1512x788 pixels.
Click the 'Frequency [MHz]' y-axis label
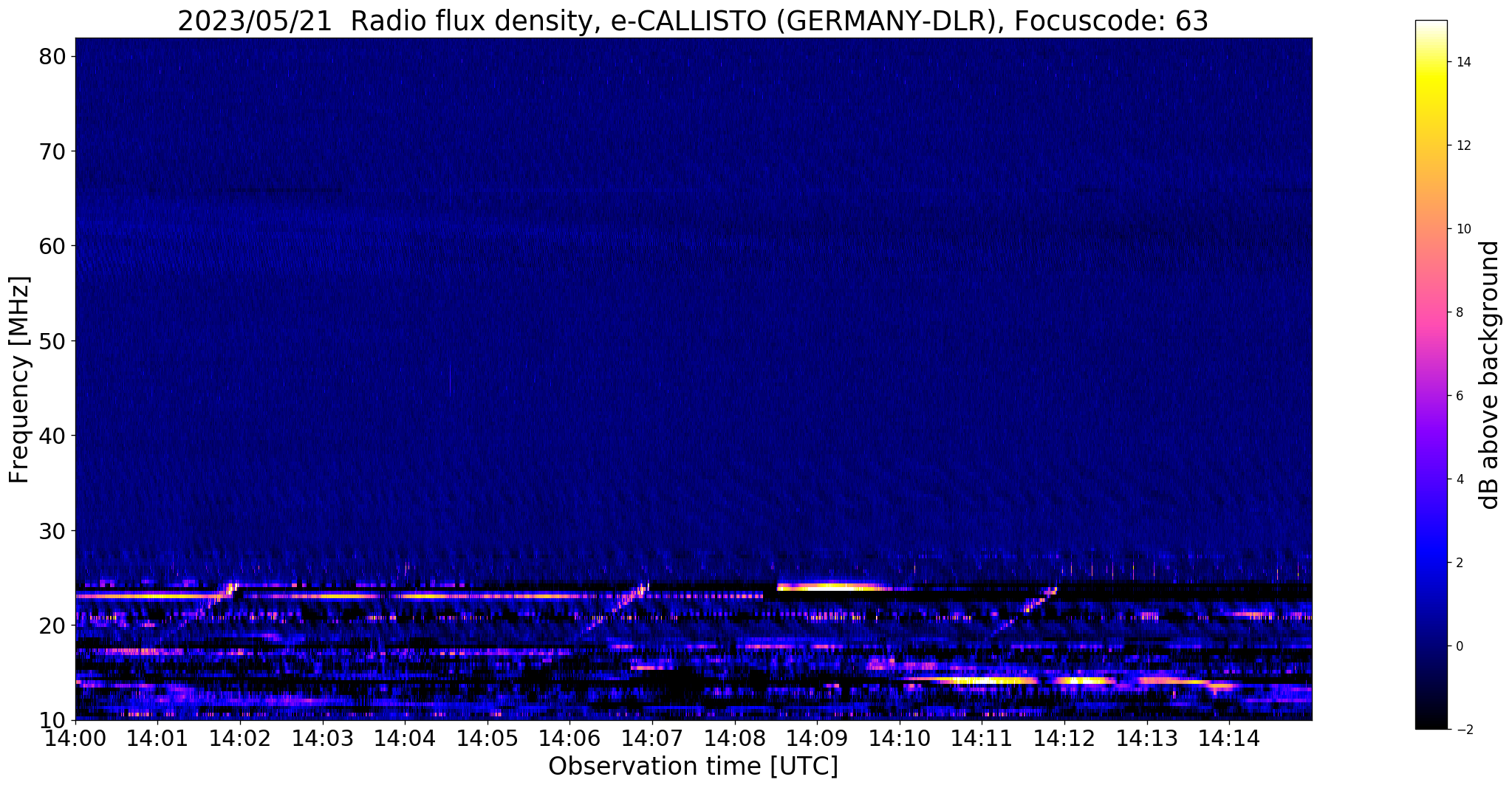20,380
